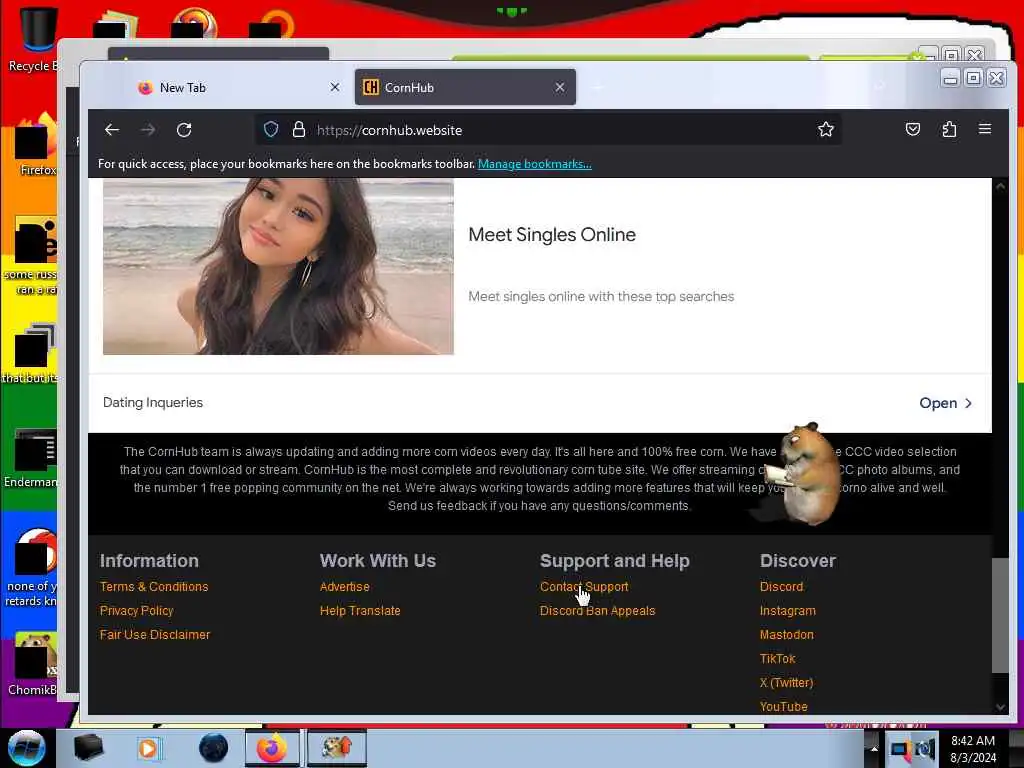1024x768 pixels.
Task: Click the scrollbar down arrow
Action: pos(1000,707)
